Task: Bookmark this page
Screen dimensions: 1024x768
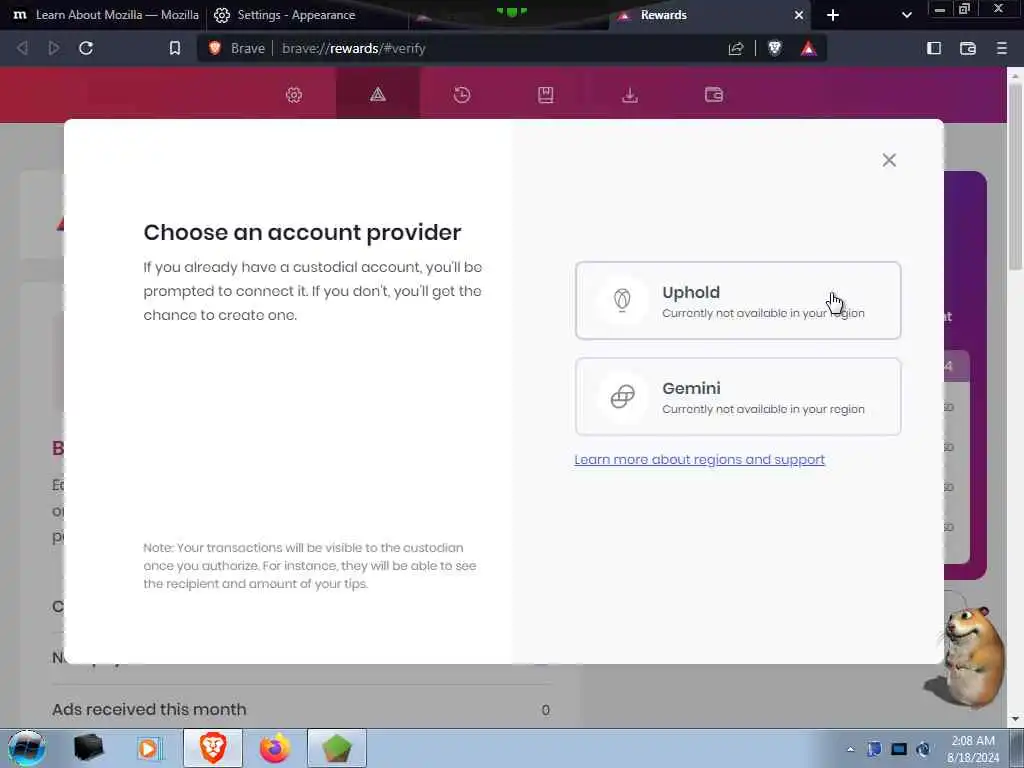Action: pyautogui.click(x=174, y=48)
